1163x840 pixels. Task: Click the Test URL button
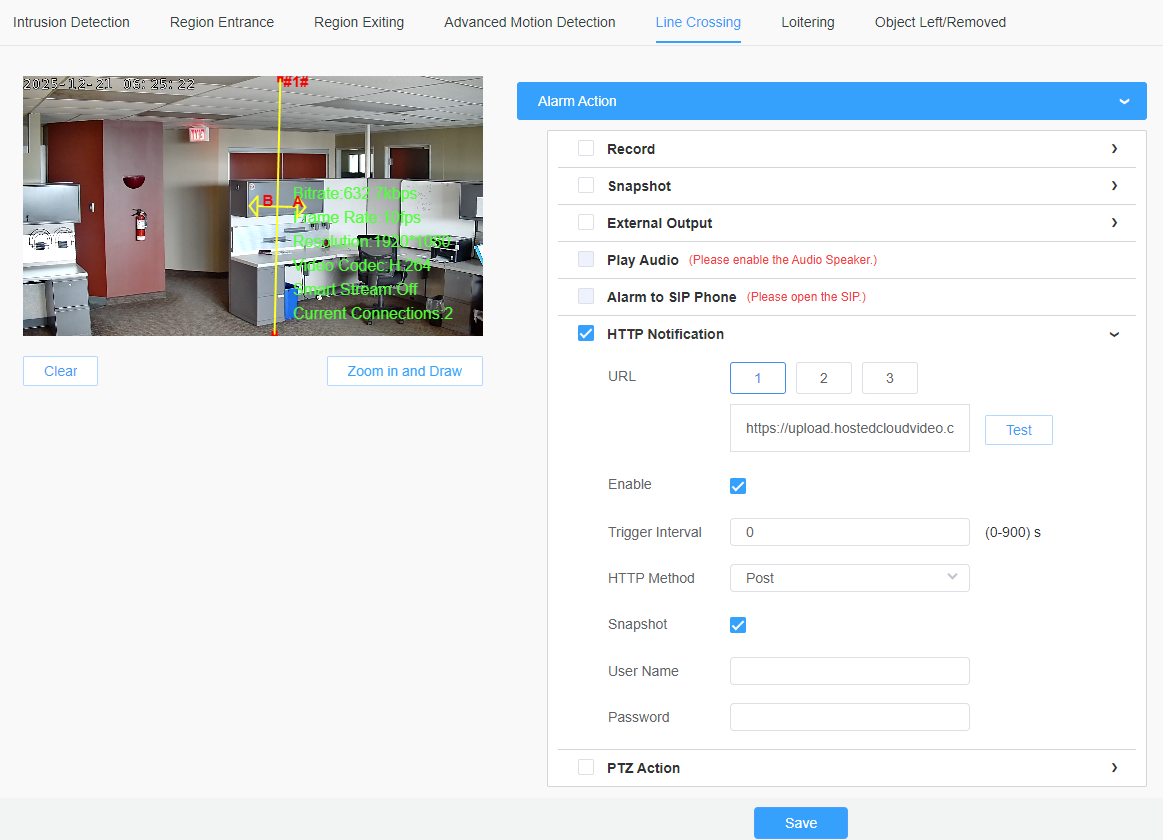pyautogui.click(x=1018, y=430)
